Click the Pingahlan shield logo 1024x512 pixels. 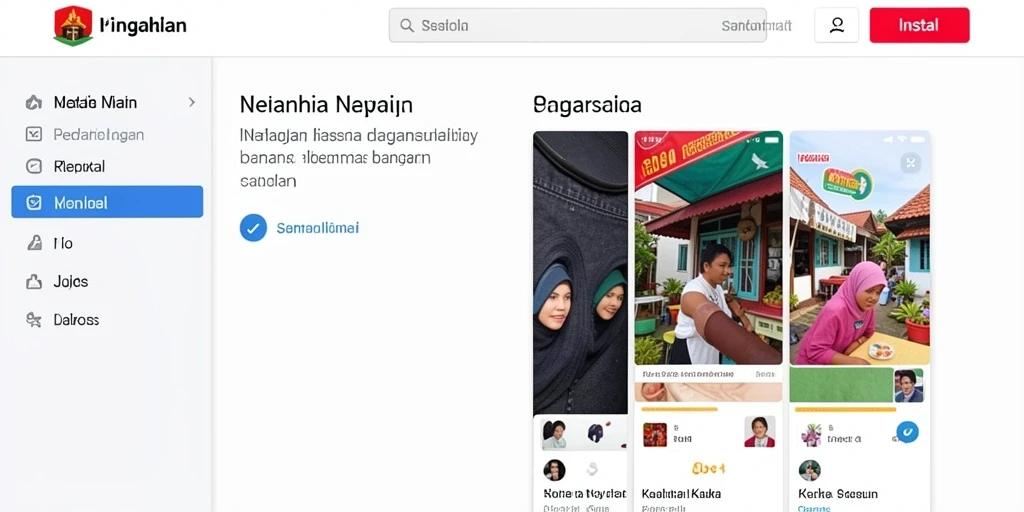[x=72, y=26]
